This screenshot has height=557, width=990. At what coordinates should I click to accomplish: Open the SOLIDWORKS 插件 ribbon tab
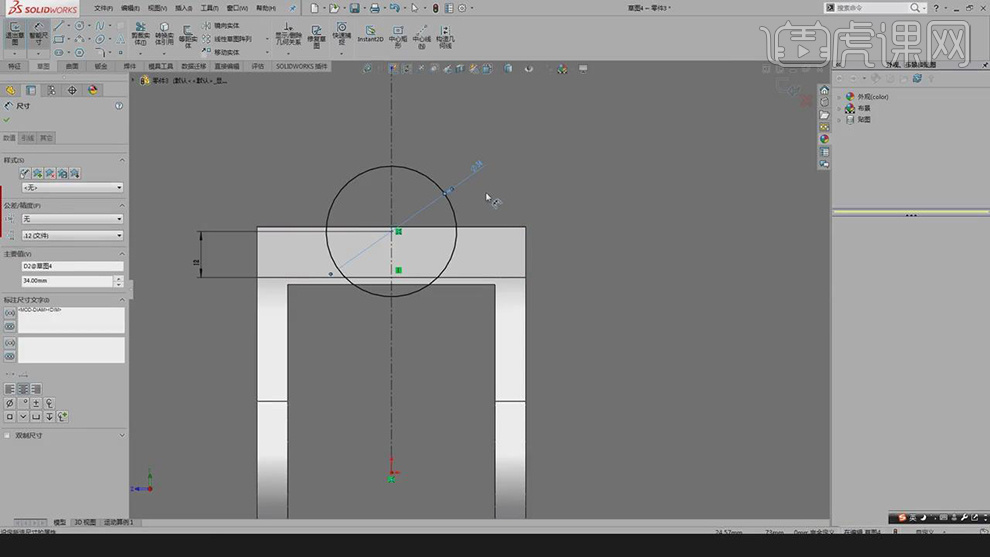click(x=301, y=66)
